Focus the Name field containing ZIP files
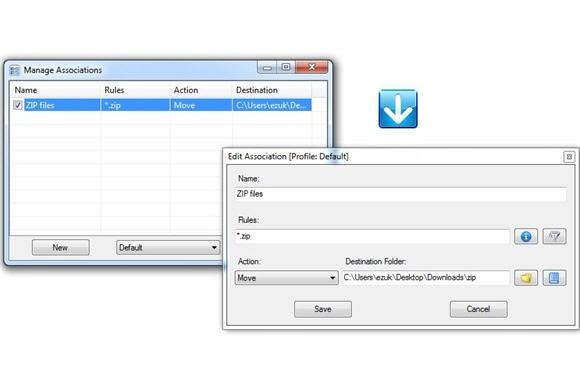The height and width of the screenshot is (388, 580). click(400, 194)
